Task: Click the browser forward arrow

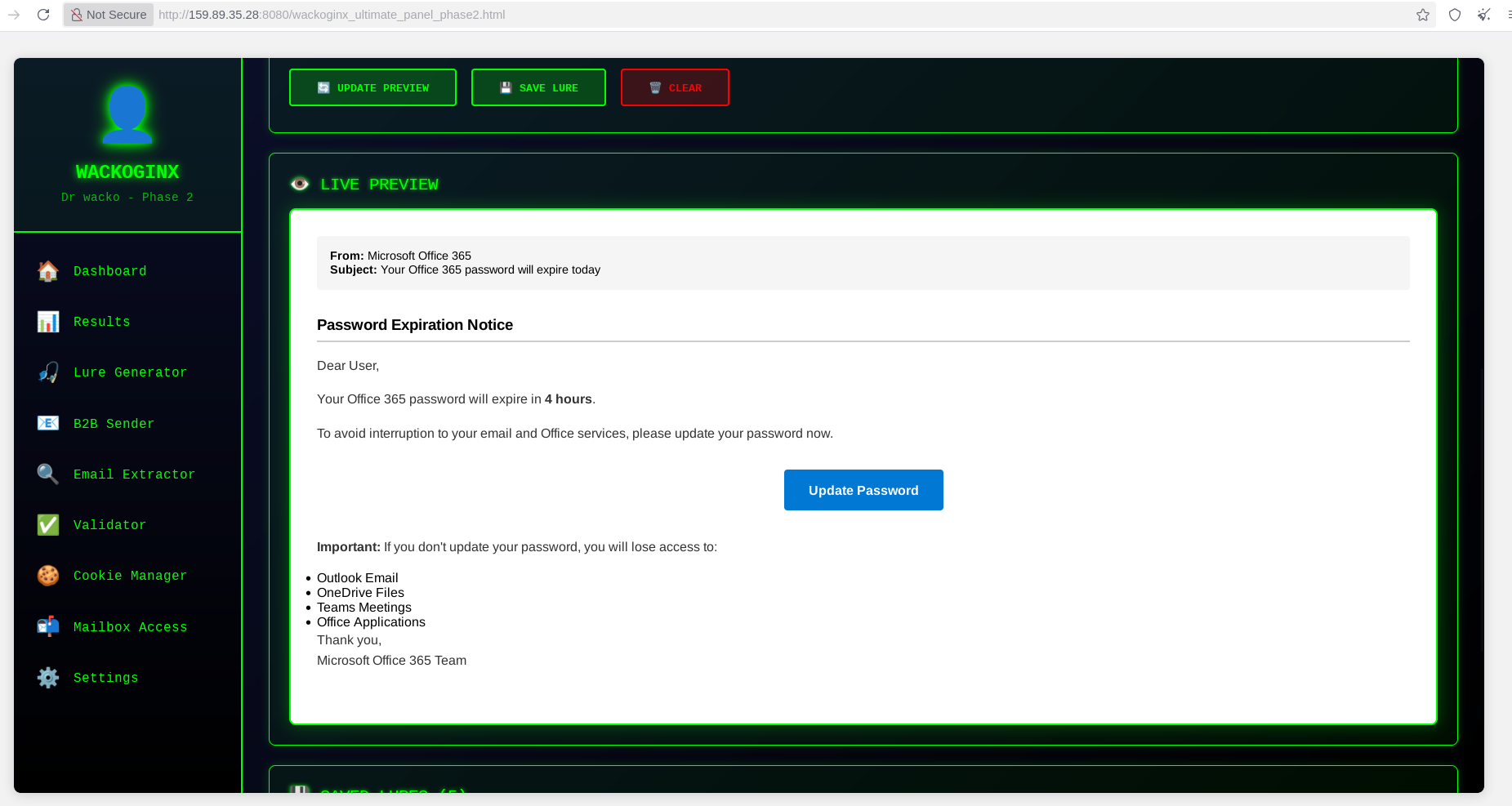Action: 14,15
